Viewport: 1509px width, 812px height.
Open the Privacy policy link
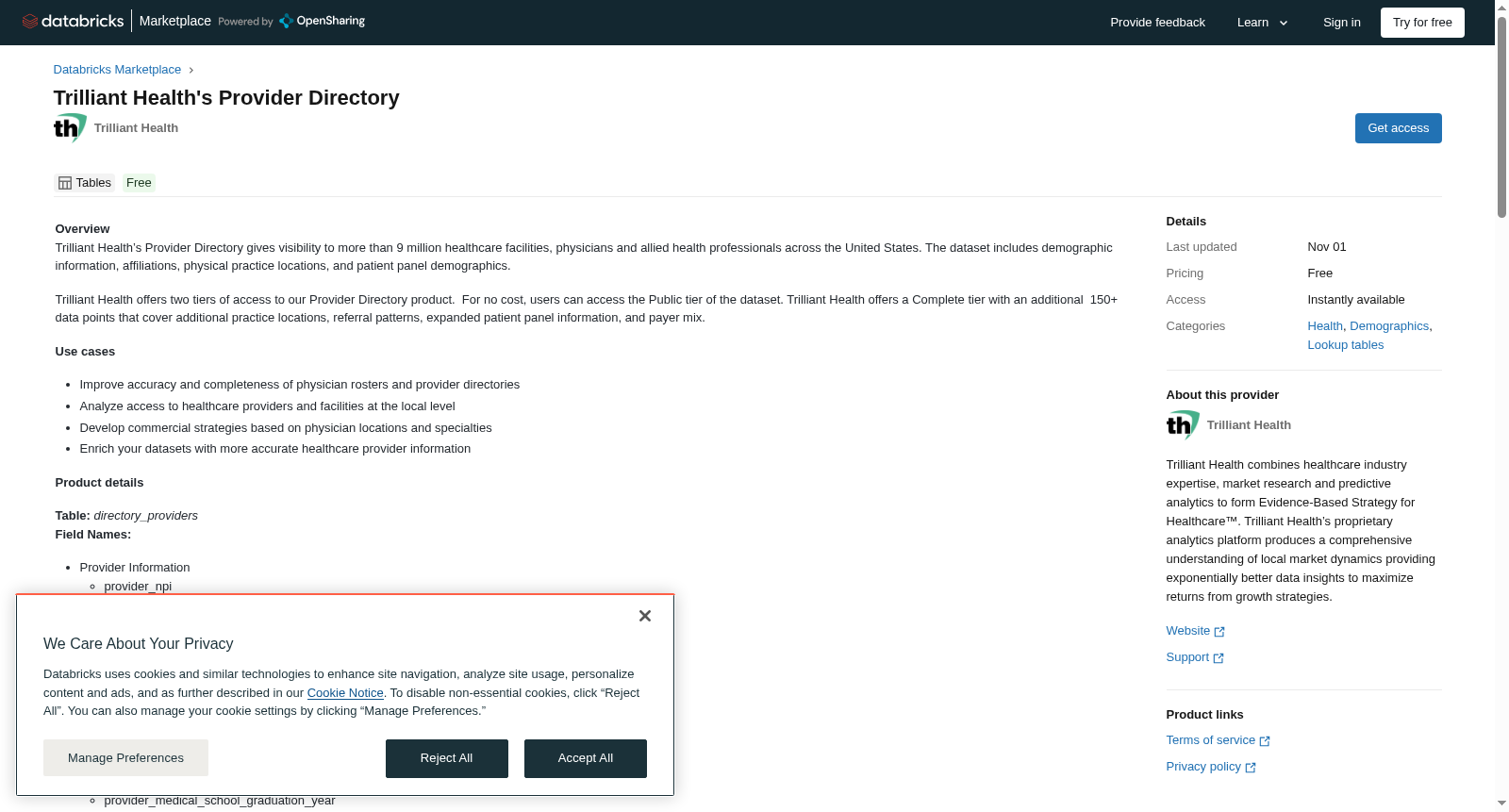pos(1203,767)
